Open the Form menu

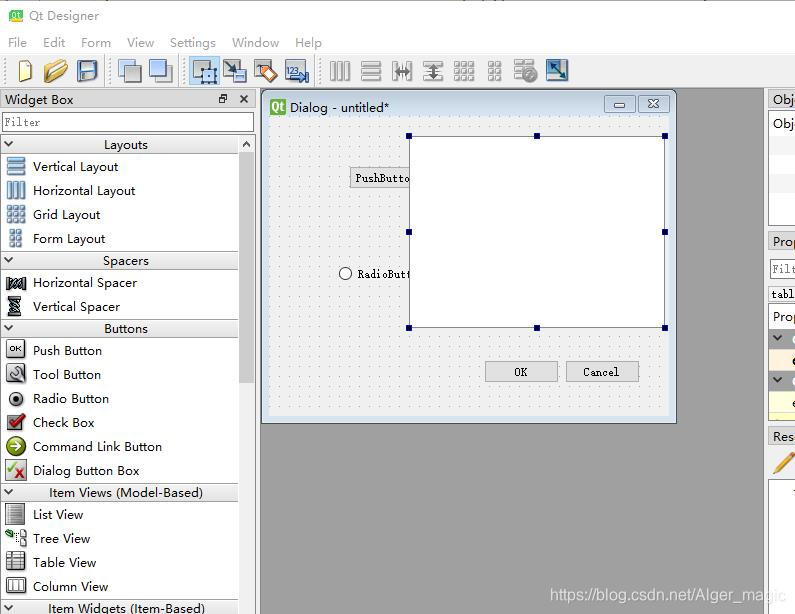pyautogui.click(x=96, y=43)
